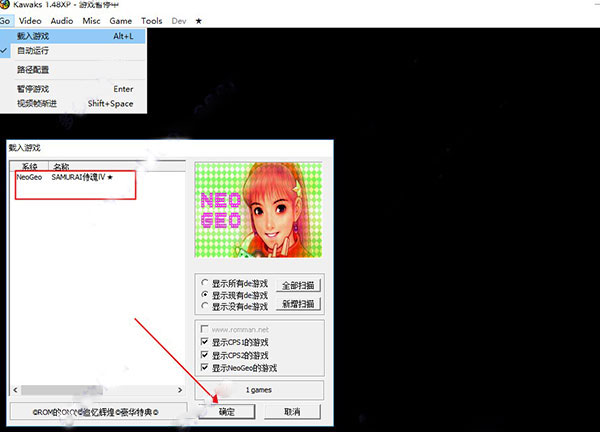
Task: Click the 全部扫描 button
Action: [x=298, y=285]
